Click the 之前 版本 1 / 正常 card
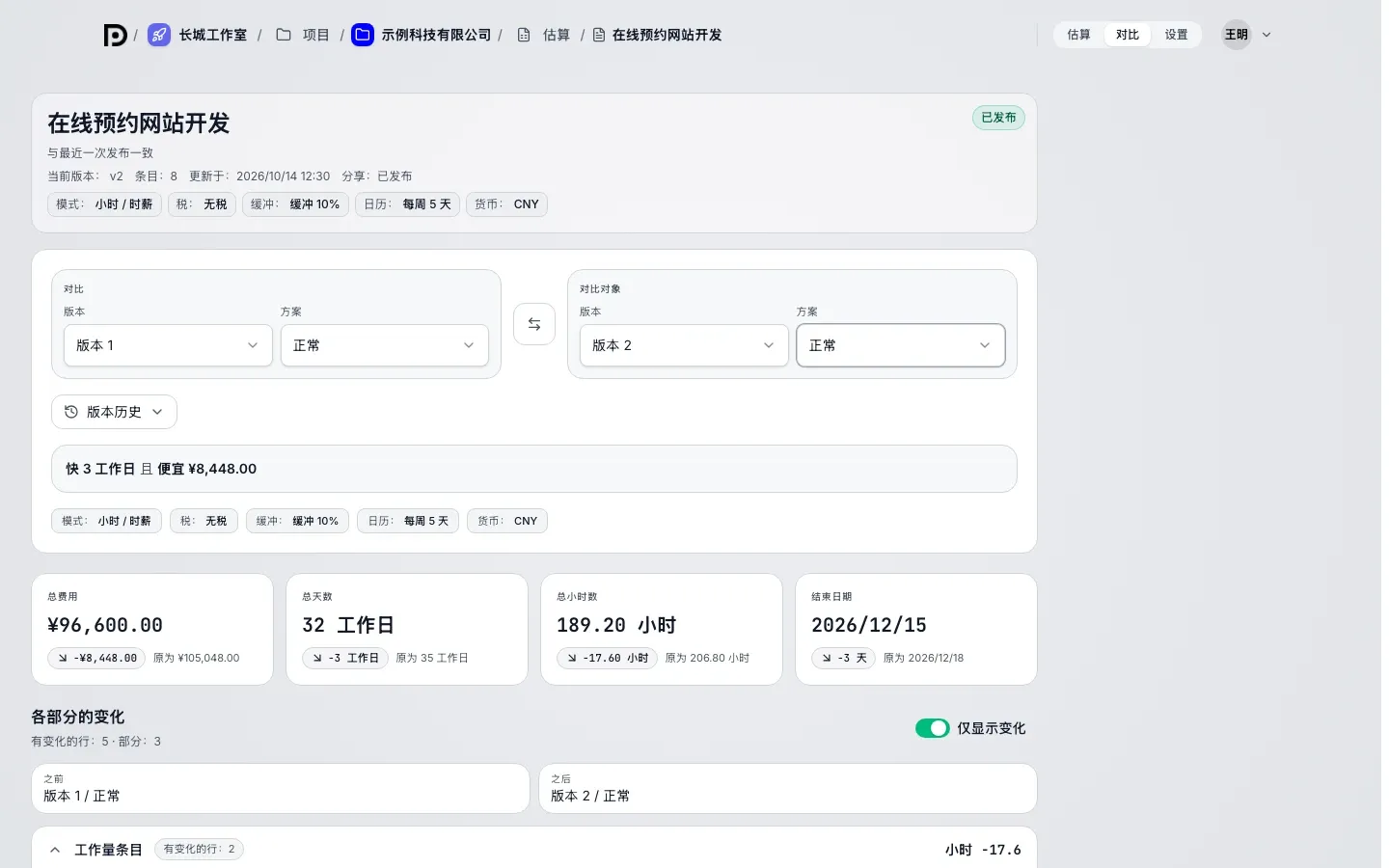This screenshot has height=868, width=1389. (281, 789)
